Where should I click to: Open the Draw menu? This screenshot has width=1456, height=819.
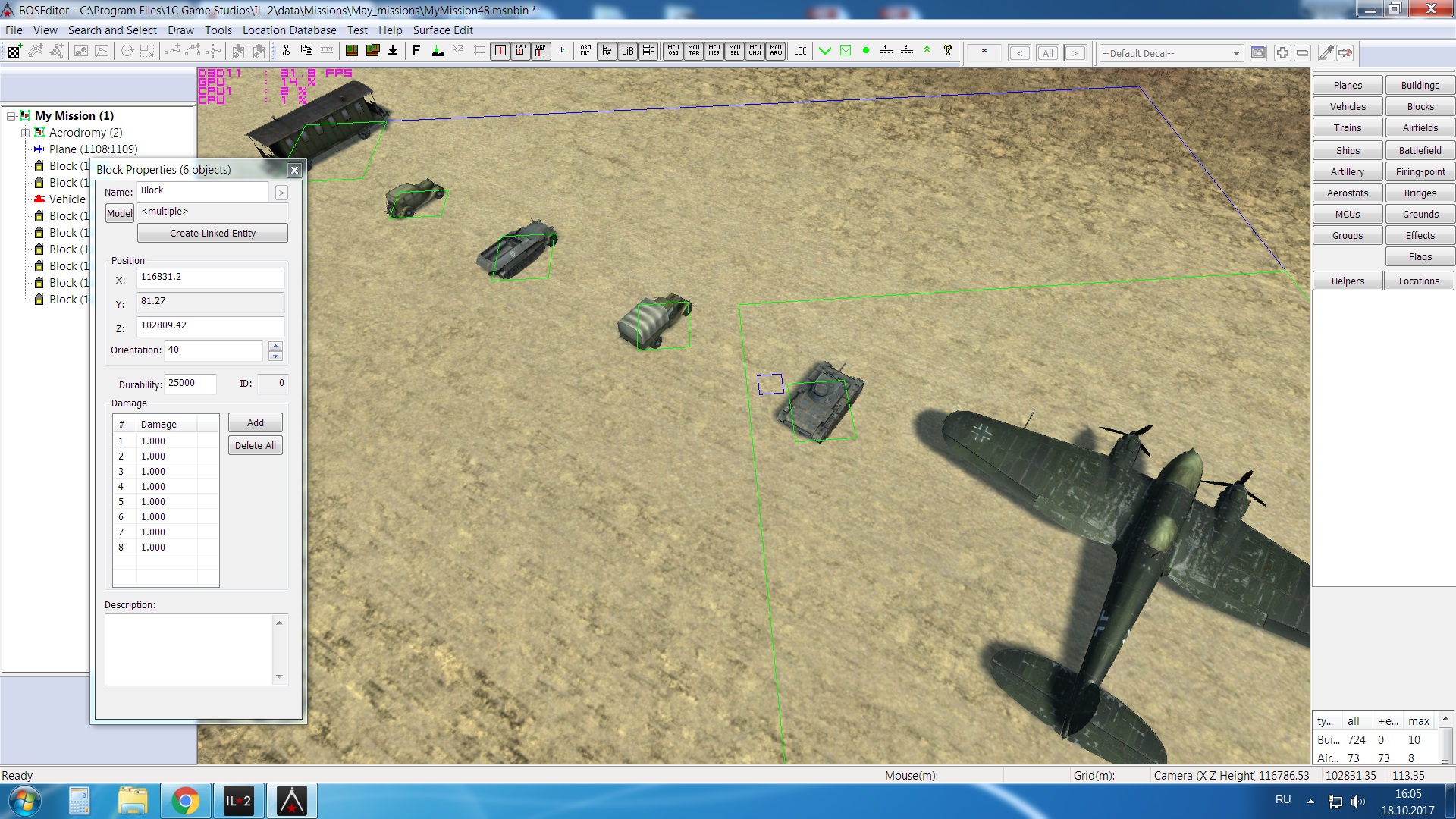pos(180,30)
